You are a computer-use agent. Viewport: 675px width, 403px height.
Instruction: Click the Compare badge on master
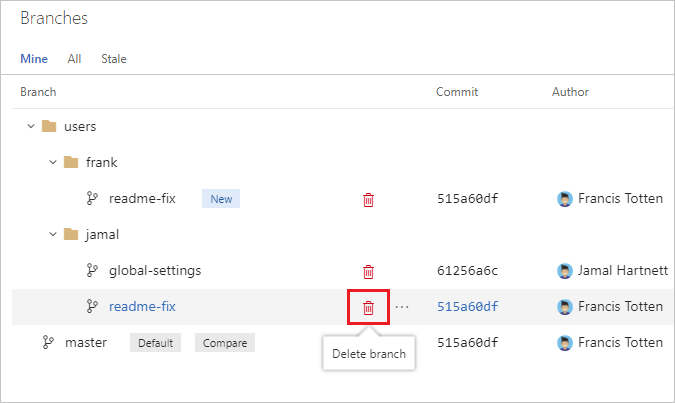[225, 343]
